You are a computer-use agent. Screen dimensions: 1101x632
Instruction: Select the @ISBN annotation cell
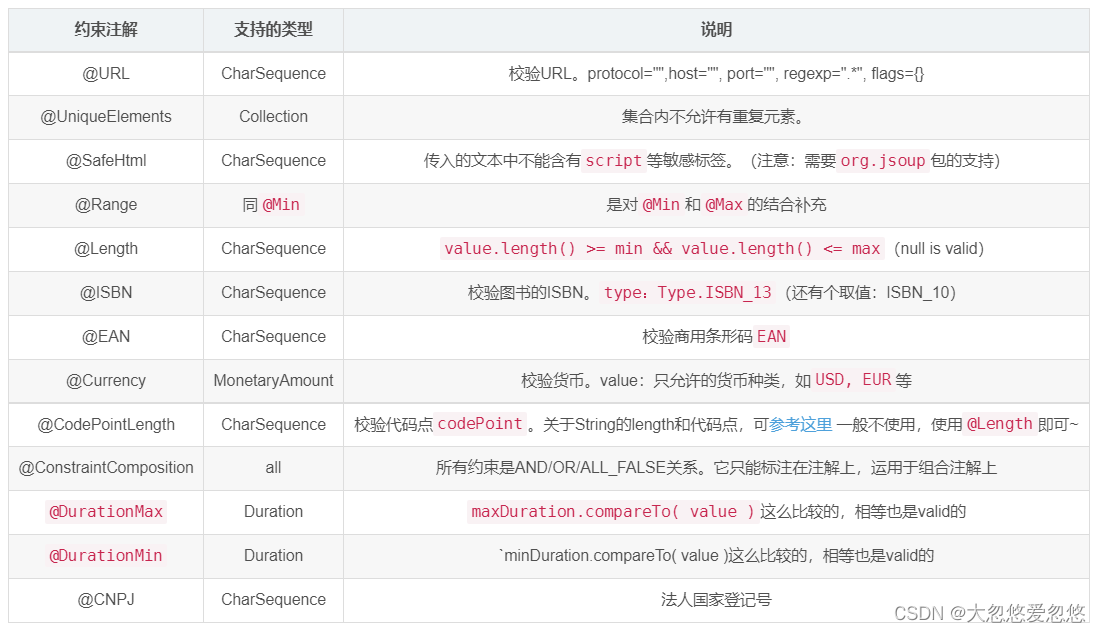click(x=106, y=293)
